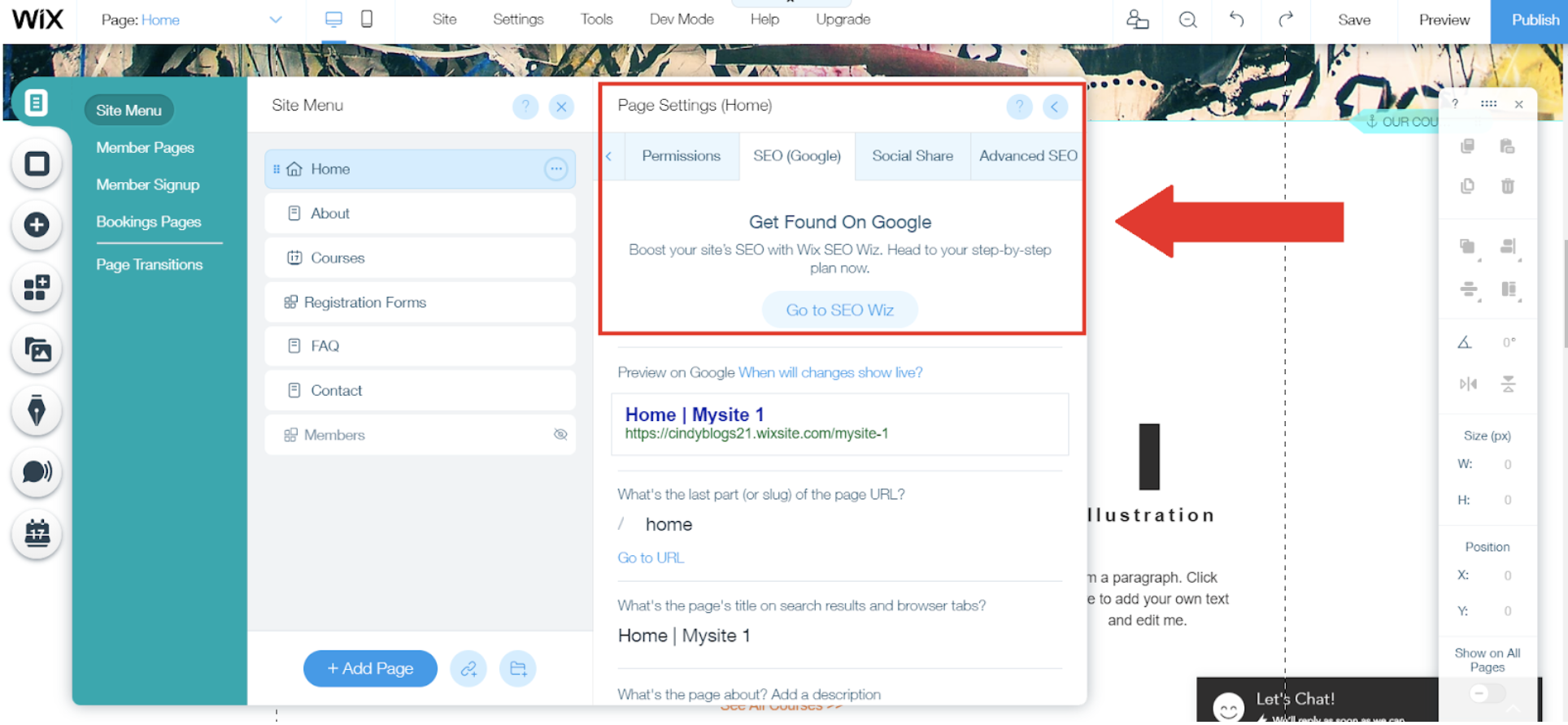Click the flip vertical icon in toolbar
Screen dimensions: 1568x725
[x=1508, y=384]
